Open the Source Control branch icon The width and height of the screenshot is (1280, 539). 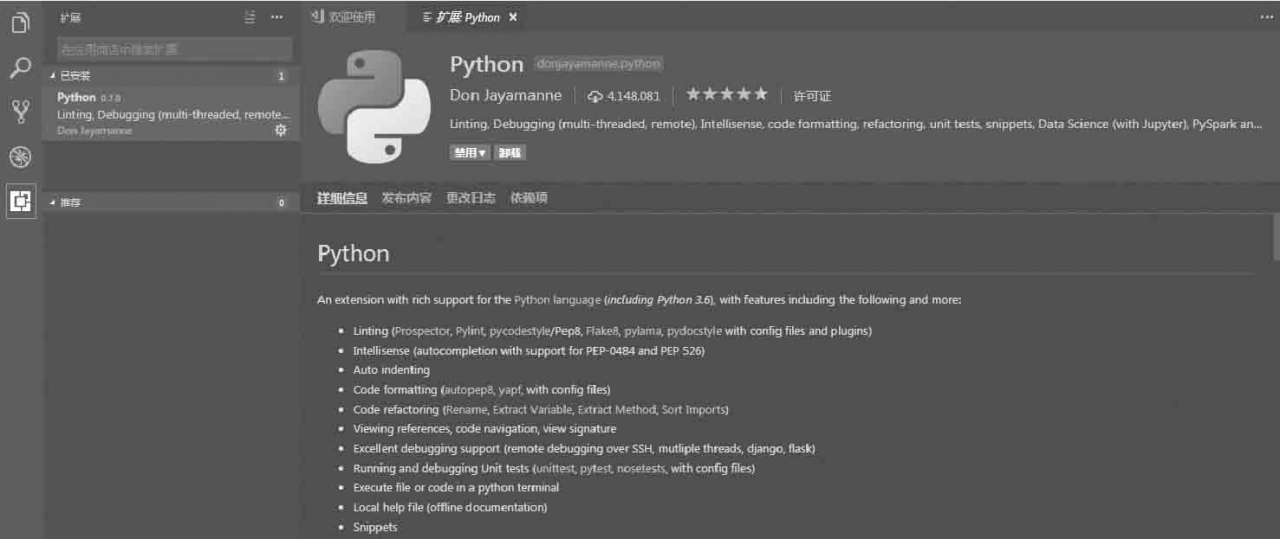click(x=20, y=111)
